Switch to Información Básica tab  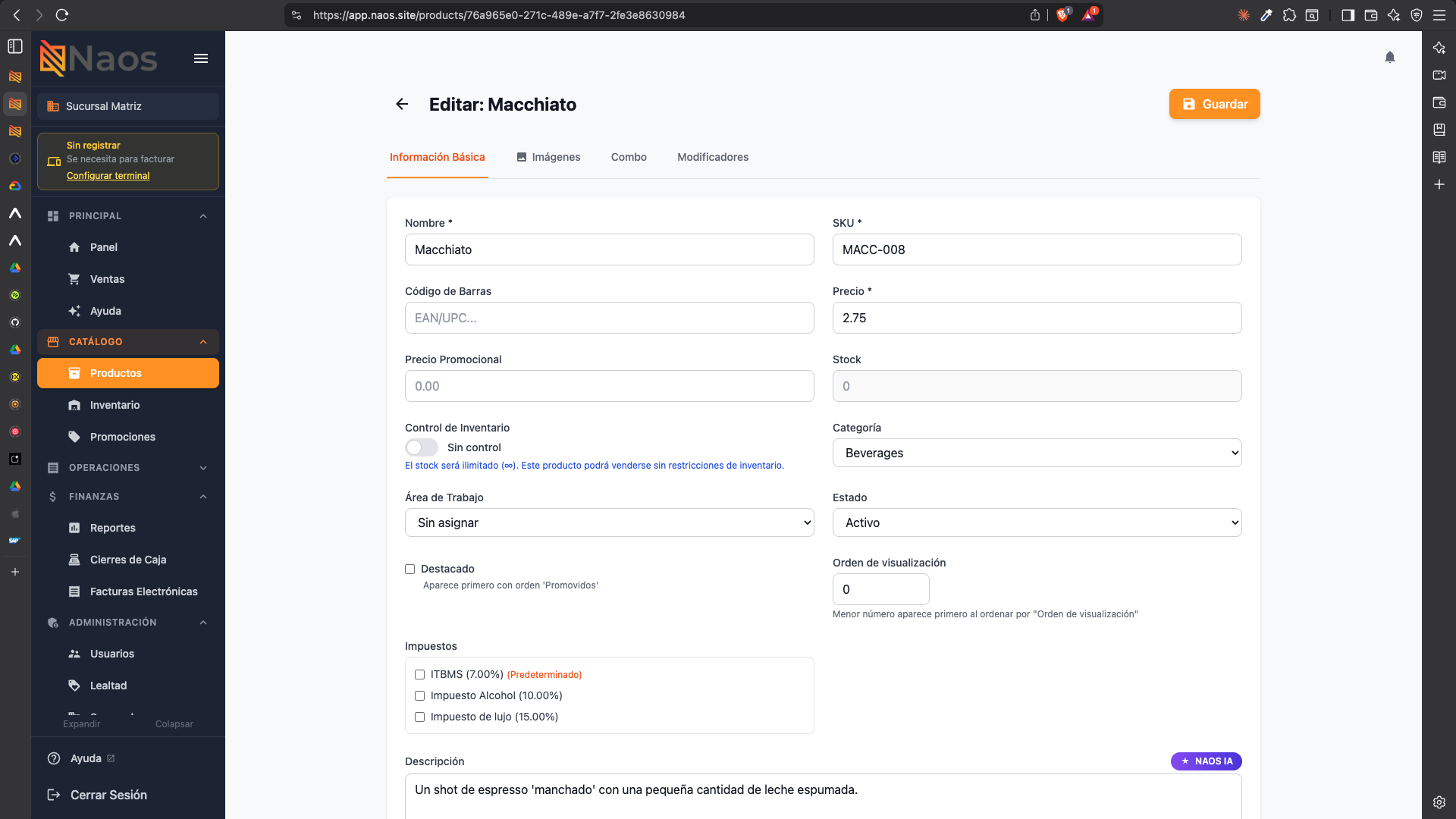[x=438, y=157]
